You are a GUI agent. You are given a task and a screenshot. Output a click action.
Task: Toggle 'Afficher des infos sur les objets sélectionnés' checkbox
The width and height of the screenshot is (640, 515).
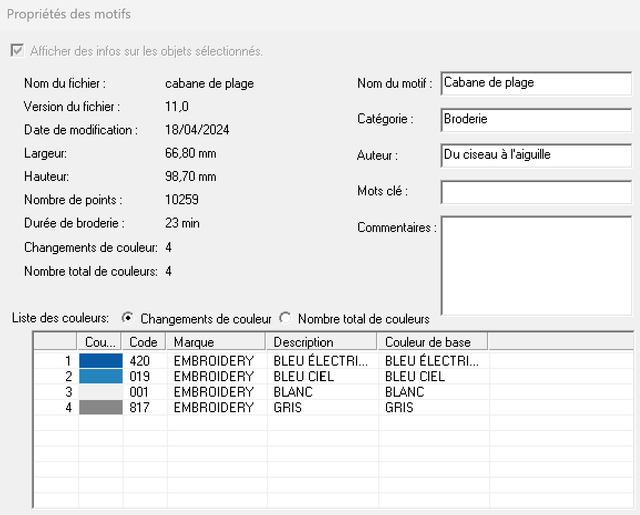coord(17,51)
